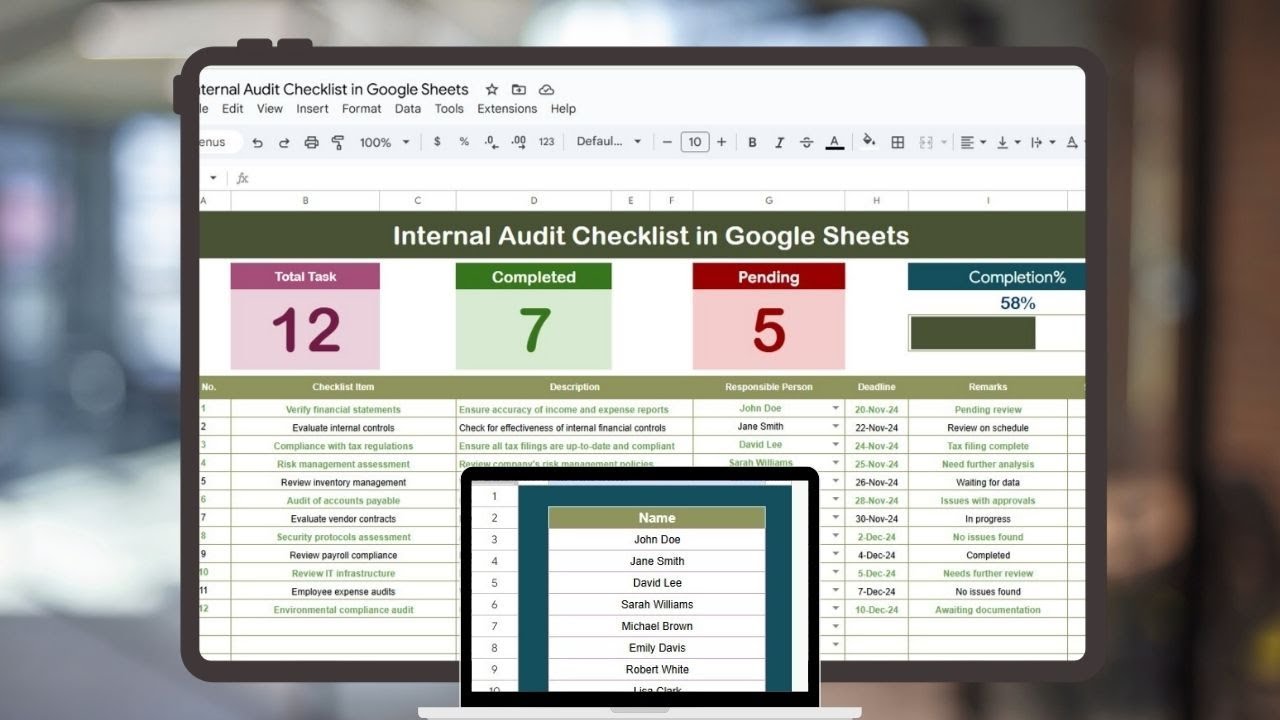Select 'Emily Davis' in the Name list
This screenshot has width=1280, height=720.
click(x=657, y=648)
